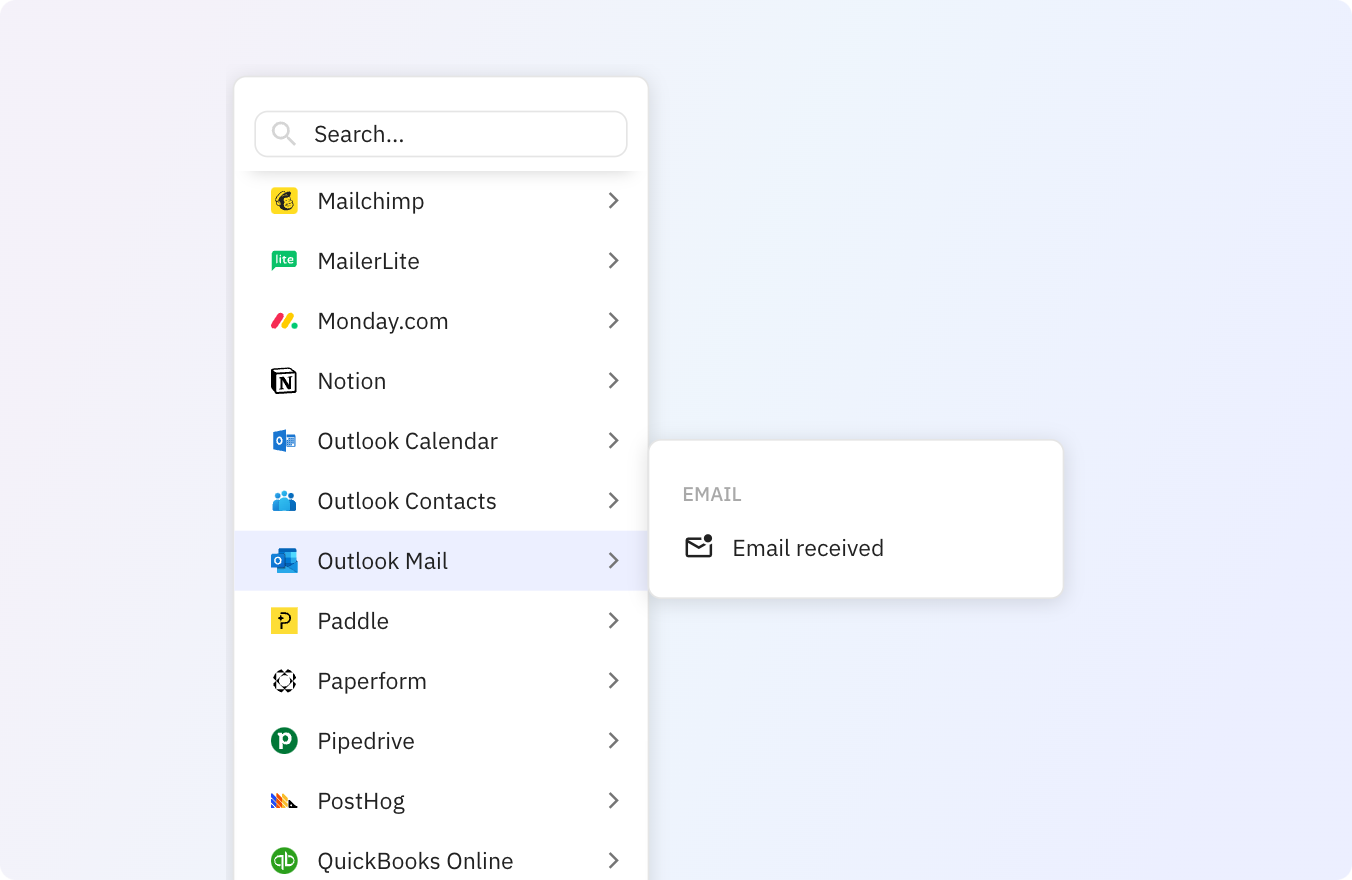This screenshot has width=1352, height=880.
Task: Click the MailerLite green lite icon
Action: 284,261
